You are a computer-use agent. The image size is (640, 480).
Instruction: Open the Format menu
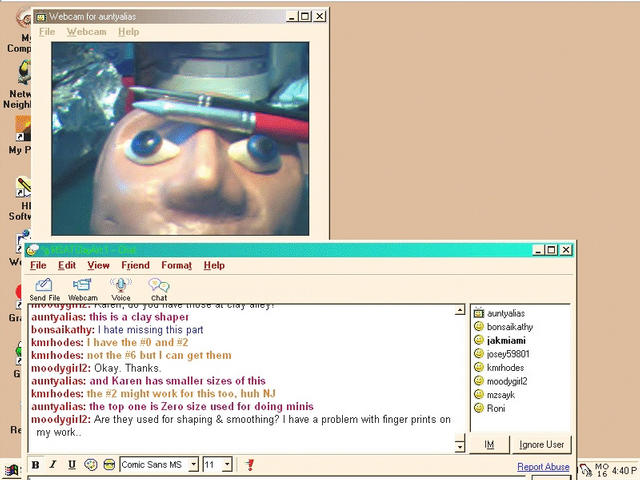pos(176,265)
